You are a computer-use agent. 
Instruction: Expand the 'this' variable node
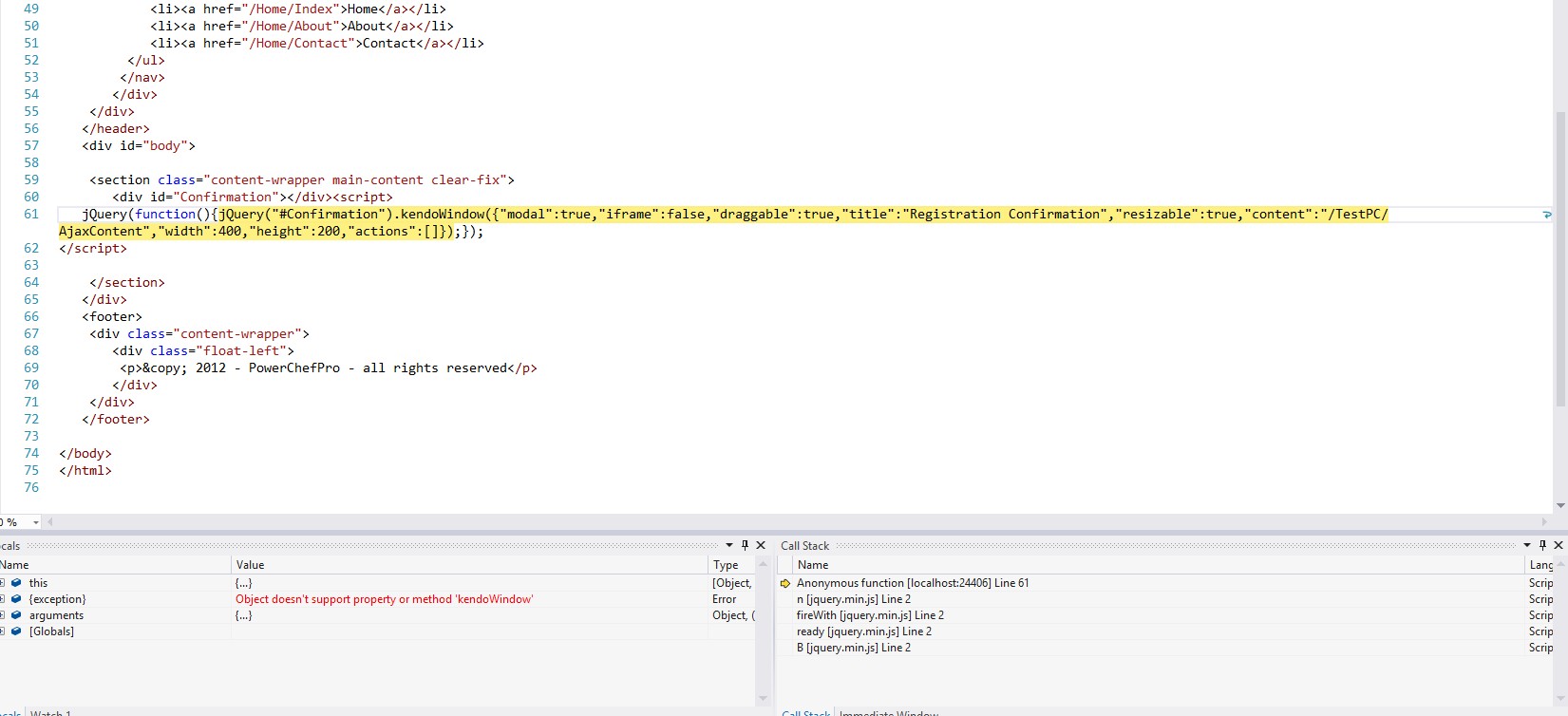[x=2, y=583]
